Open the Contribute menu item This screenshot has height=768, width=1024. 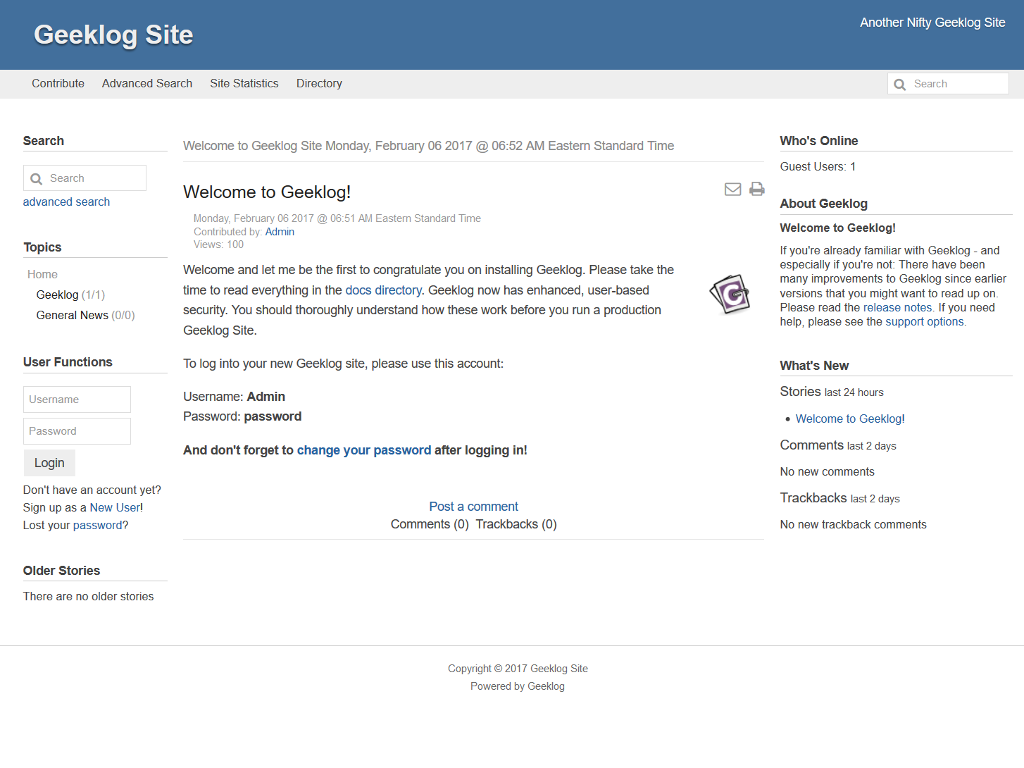pyautogui.click(x=58, y=84)
